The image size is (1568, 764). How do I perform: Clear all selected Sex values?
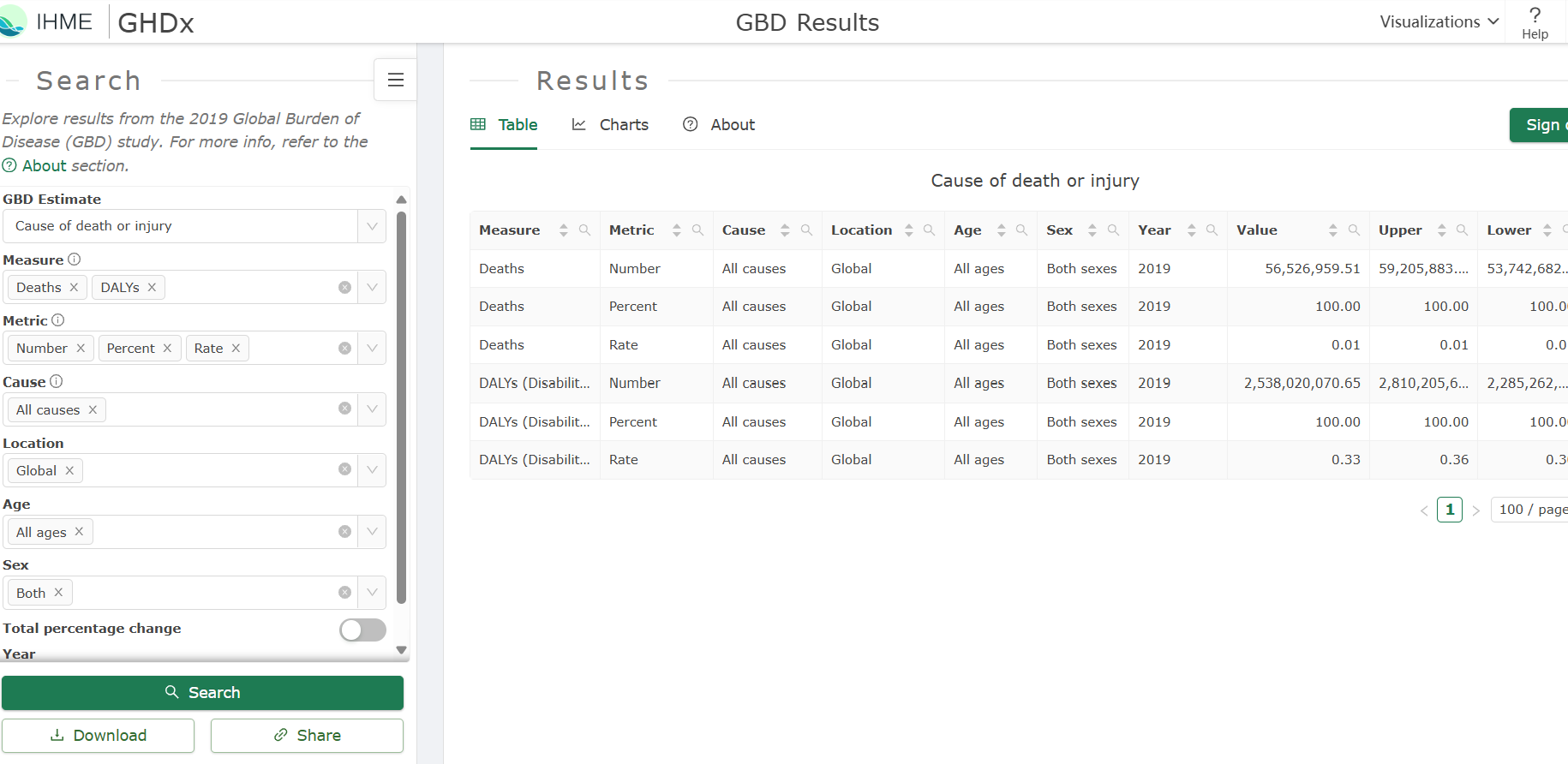click(344, 592)
